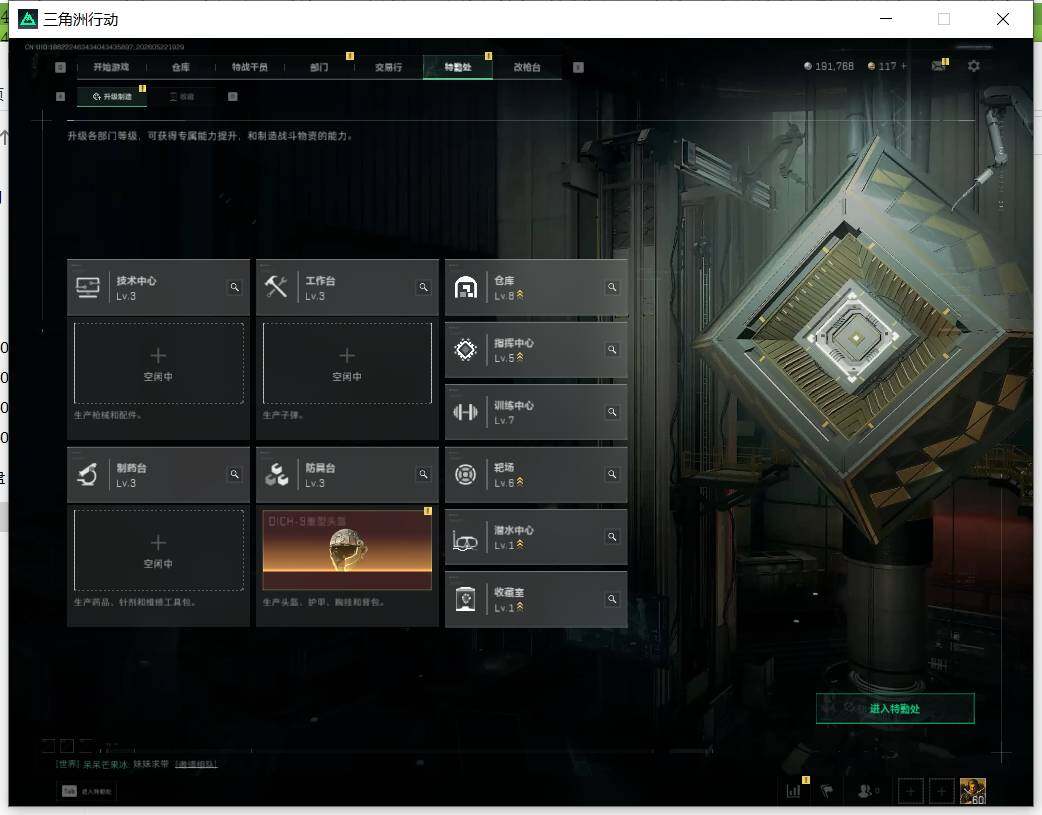Inspect 收藏室 with magnifier icon

click(612, 599)
